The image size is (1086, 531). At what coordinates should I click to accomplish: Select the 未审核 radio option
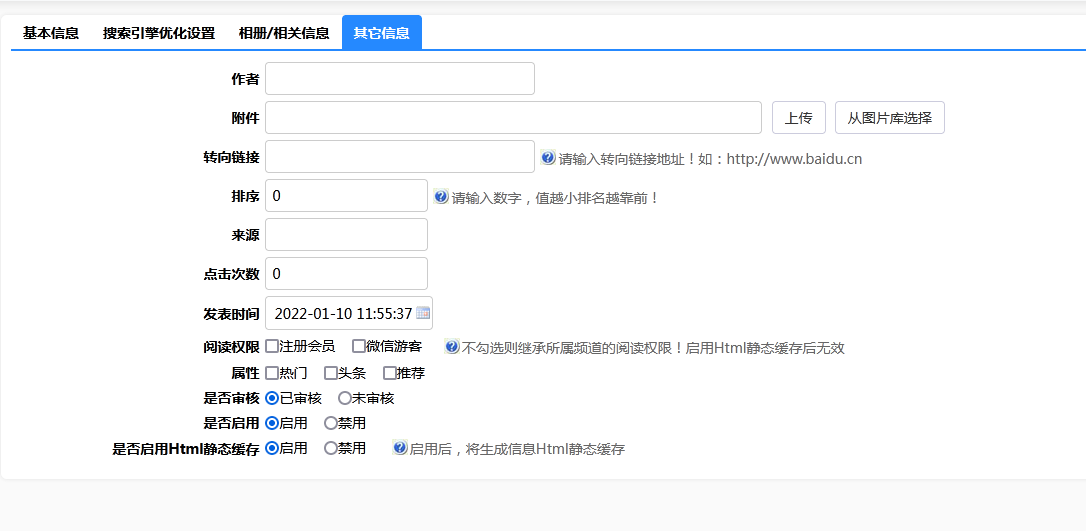coord(344,398)
